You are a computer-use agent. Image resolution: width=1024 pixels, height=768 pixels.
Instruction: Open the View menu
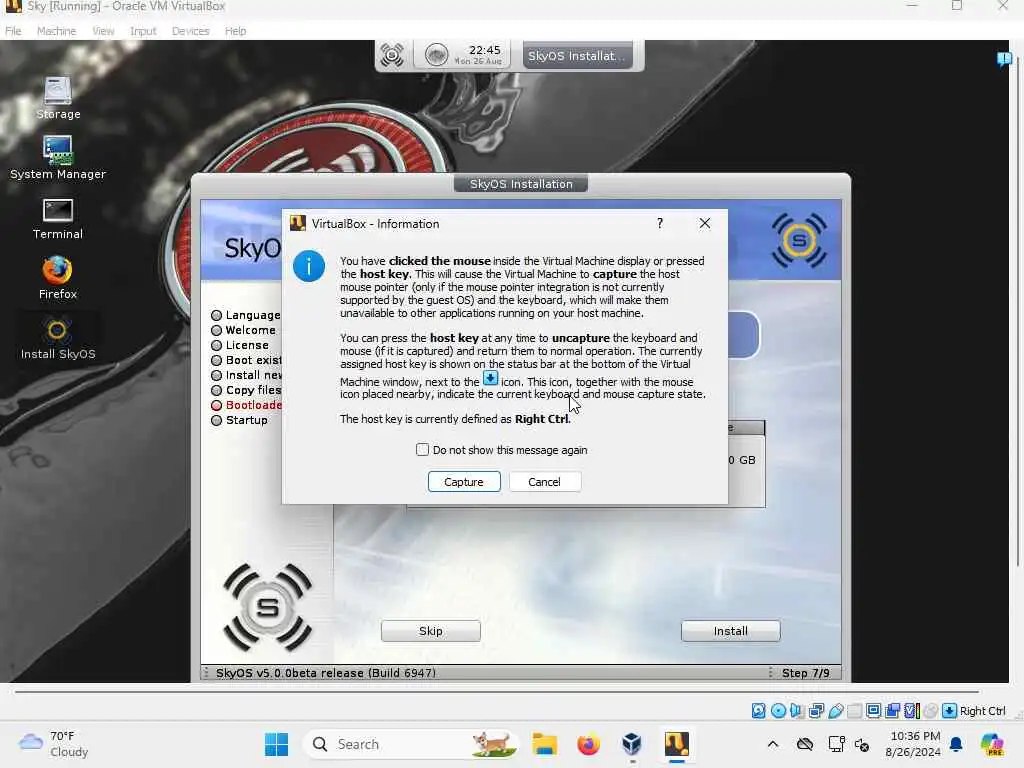(103, 31)
